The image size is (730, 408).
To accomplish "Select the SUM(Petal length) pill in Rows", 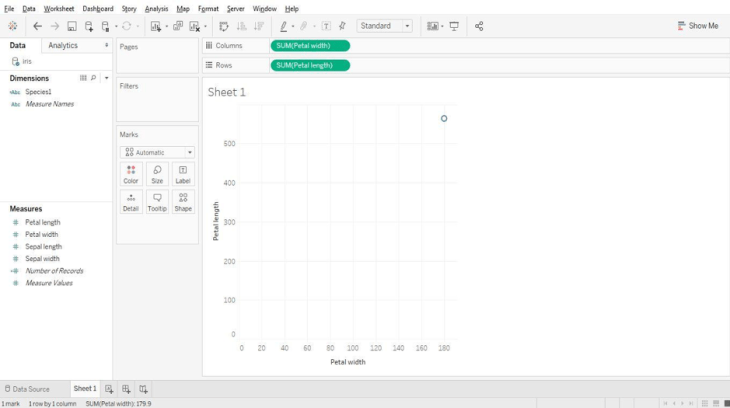I will click(310, 65).
